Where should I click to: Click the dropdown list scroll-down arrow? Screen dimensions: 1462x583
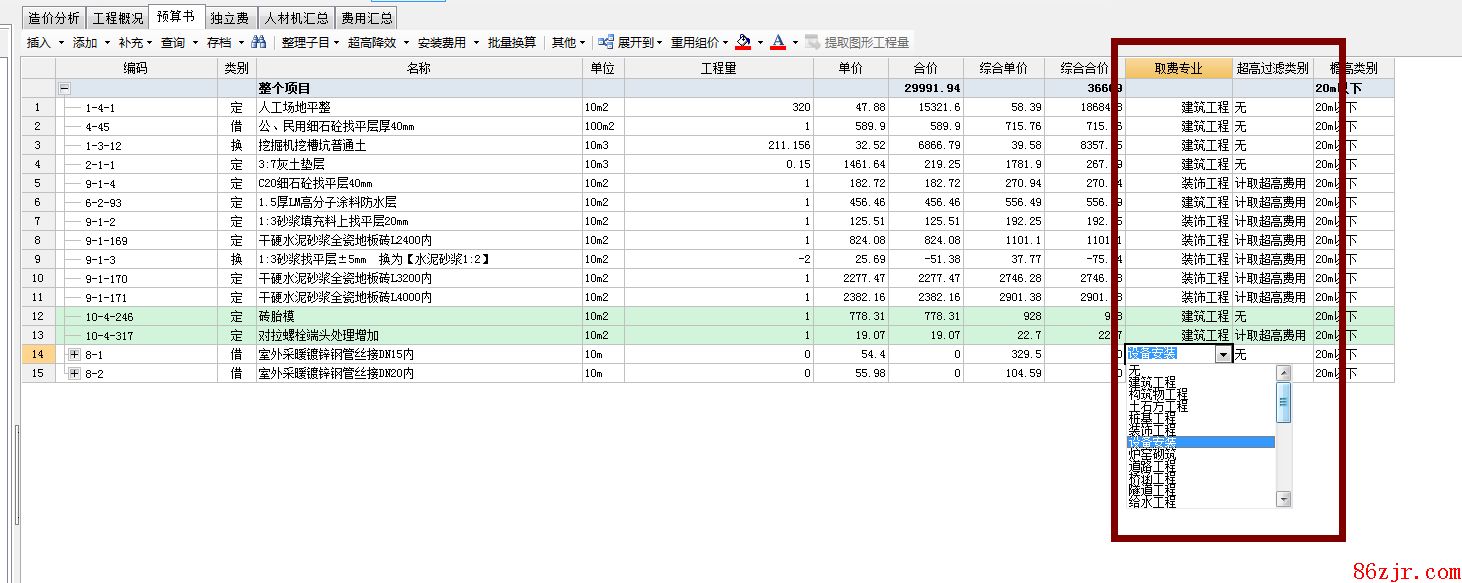pos(1284,499)
